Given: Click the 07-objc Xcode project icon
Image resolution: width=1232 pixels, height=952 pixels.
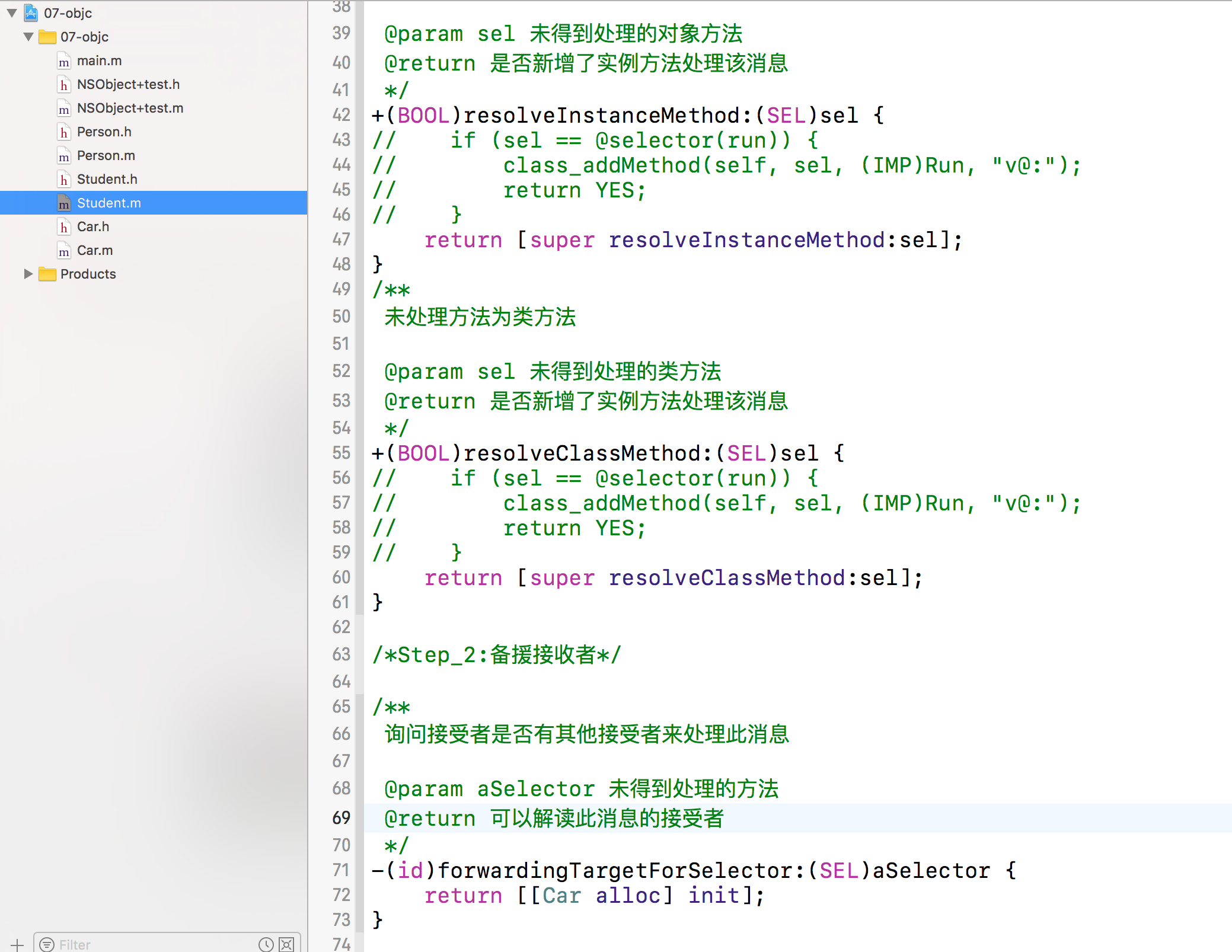Looking at the screenshot, I should (x=31, y=13).
